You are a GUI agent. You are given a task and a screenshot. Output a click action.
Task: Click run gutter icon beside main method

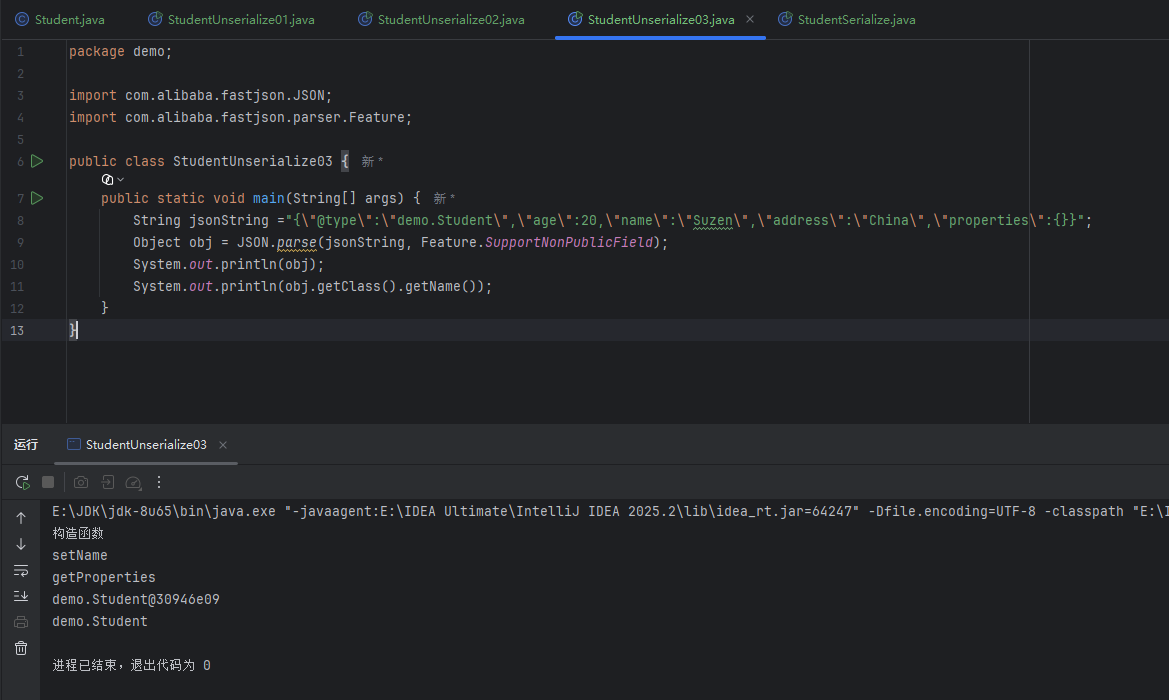[x=37, y=198]
